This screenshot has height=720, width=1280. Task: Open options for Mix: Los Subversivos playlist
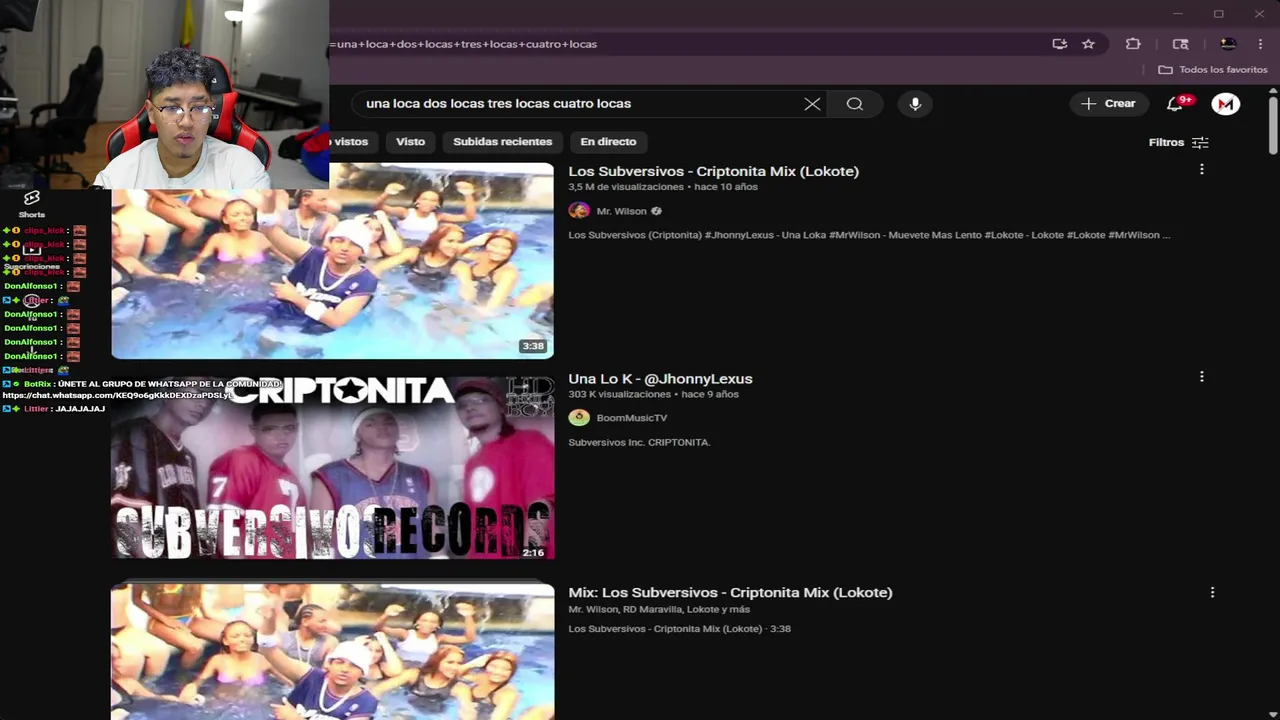point(1212,592)
